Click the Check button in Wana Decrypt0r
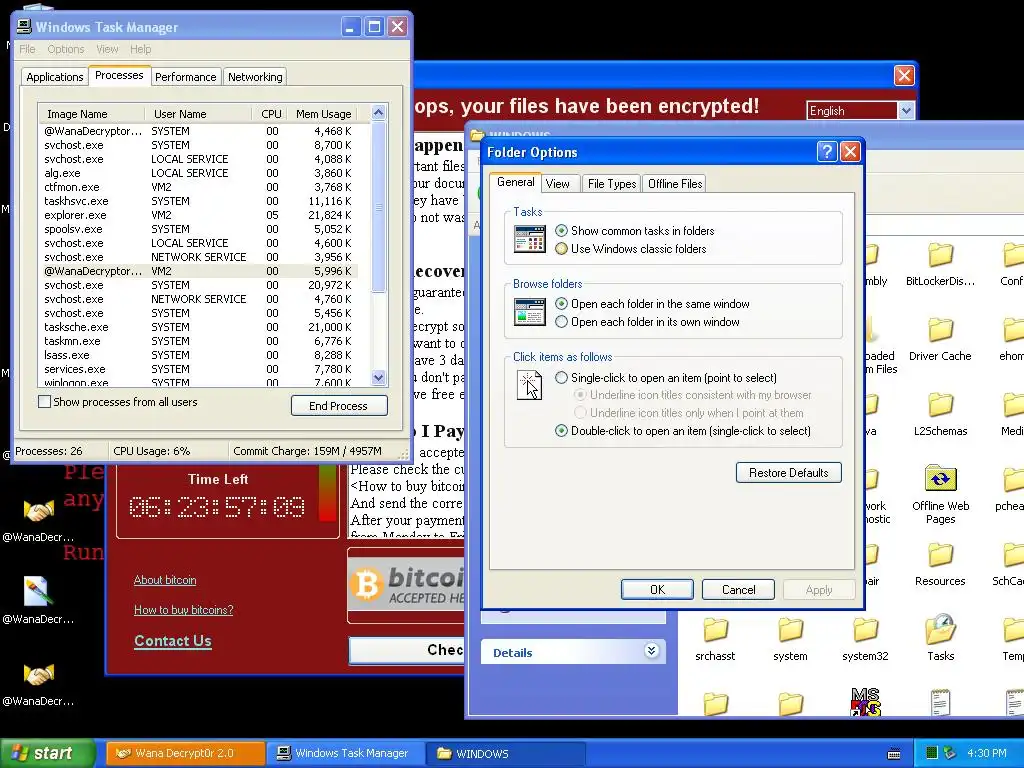1024x768 pixels. 407,650
